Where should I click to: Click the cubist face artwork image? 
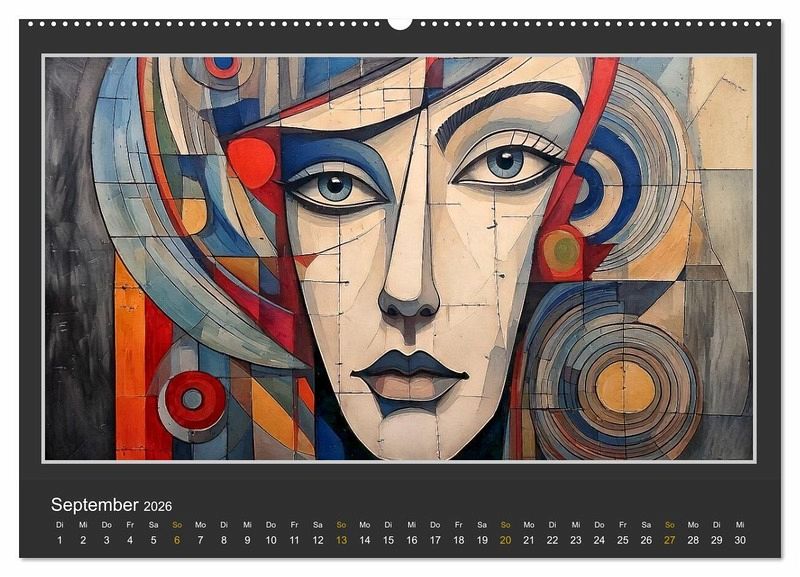pos(399,258)
